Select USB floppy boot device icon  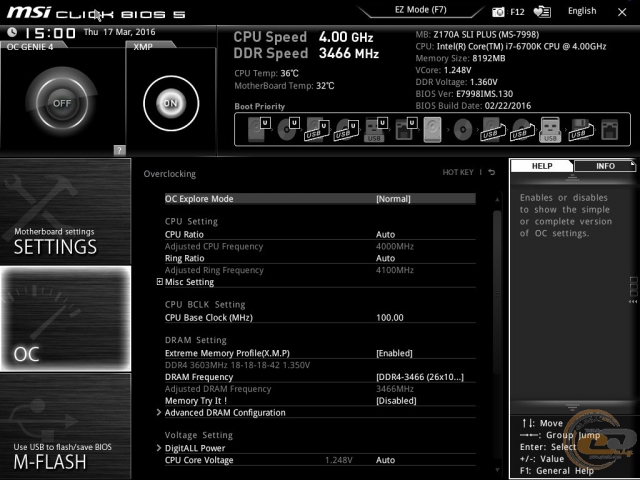[580, 129]
